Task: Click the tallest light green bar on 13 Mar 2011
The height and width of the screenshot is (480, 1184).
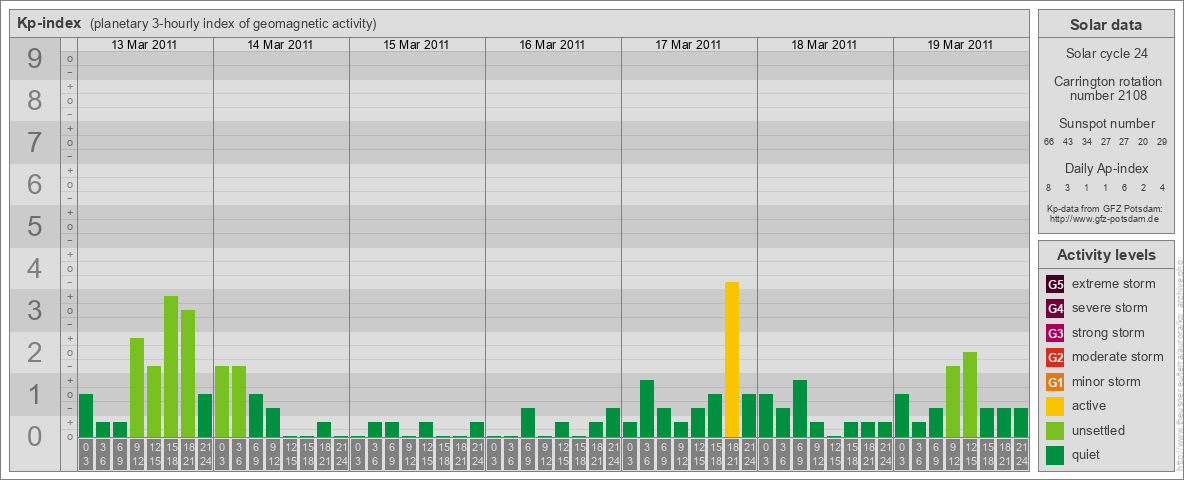Action: click(x=171, y=366)
